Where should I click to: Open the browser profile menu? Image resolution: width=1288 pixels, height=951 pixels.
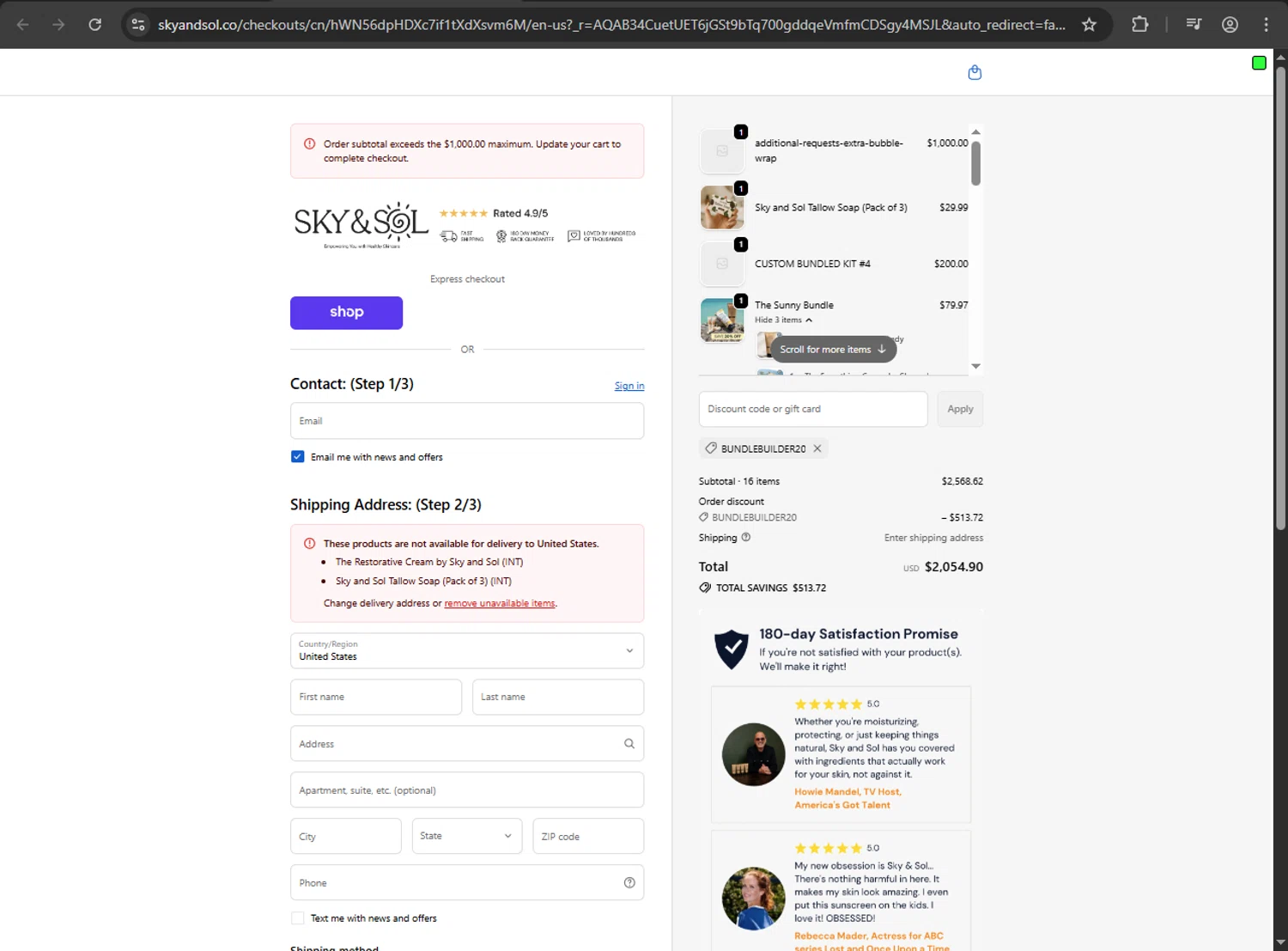pos(1230,25)
